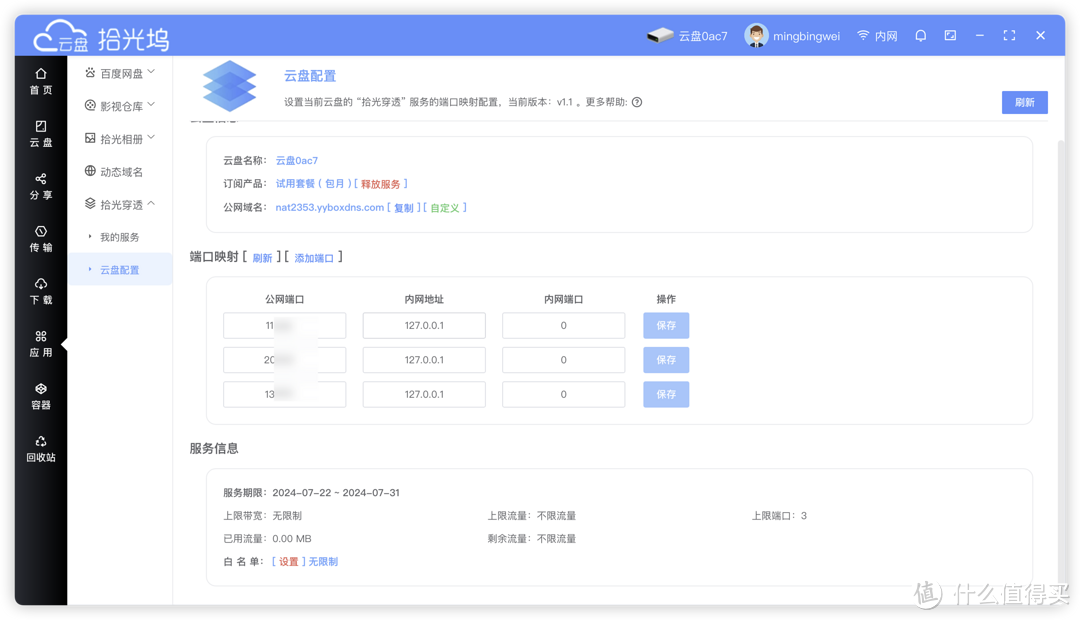Click the 内网 network status indicator
Viewport: 1080px width, 620px height.
[x=877, y=34]
